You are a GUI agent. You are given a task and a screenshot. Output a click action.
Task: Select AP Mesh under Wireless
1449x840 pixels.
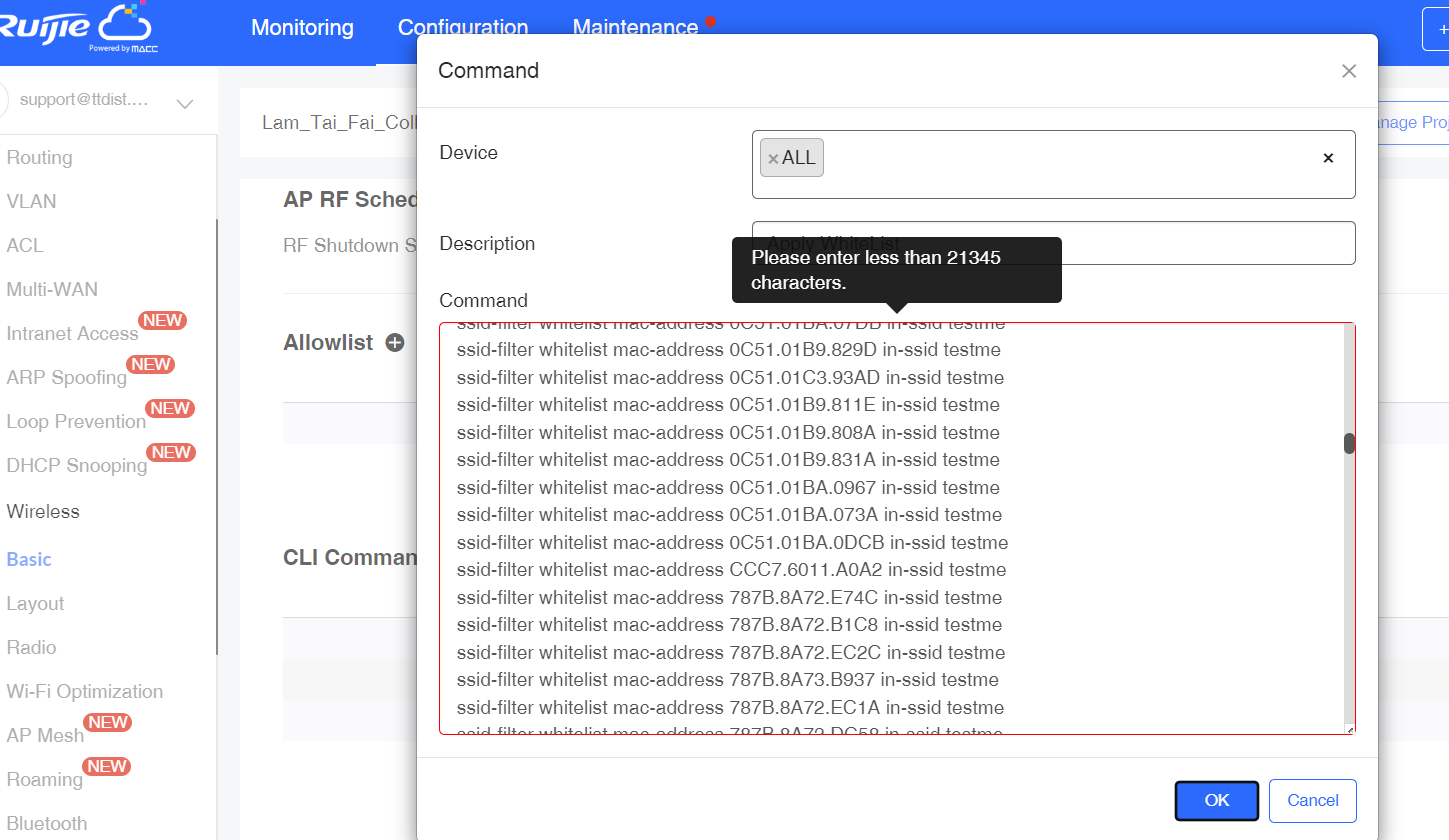point(45,735)
